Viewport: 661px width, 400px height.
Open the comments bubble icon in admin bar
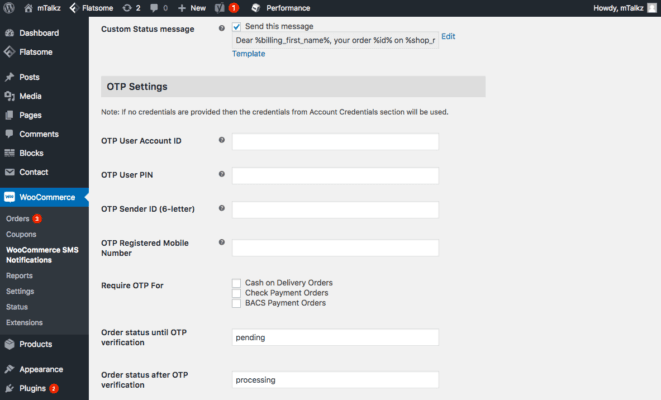point(154,8)
